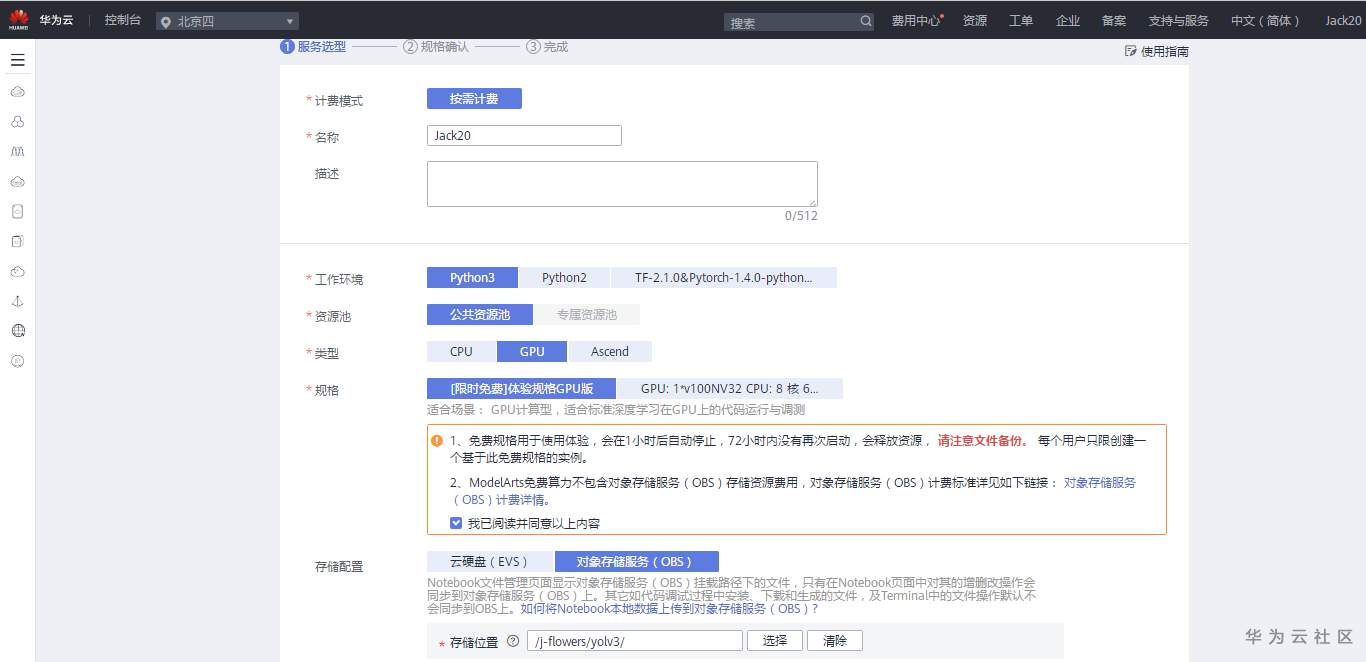1366x662 pixels.
Task: Click the help question mark beside 存储位置
Action: [x=513, y=641]
